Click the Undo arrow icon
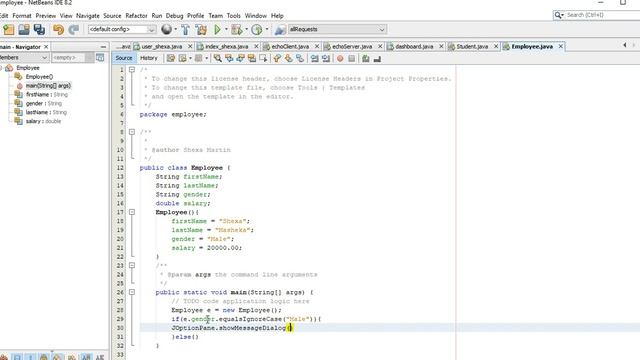Image resolution: width=640 pixels, height=360 pixels. pos(58,29)
